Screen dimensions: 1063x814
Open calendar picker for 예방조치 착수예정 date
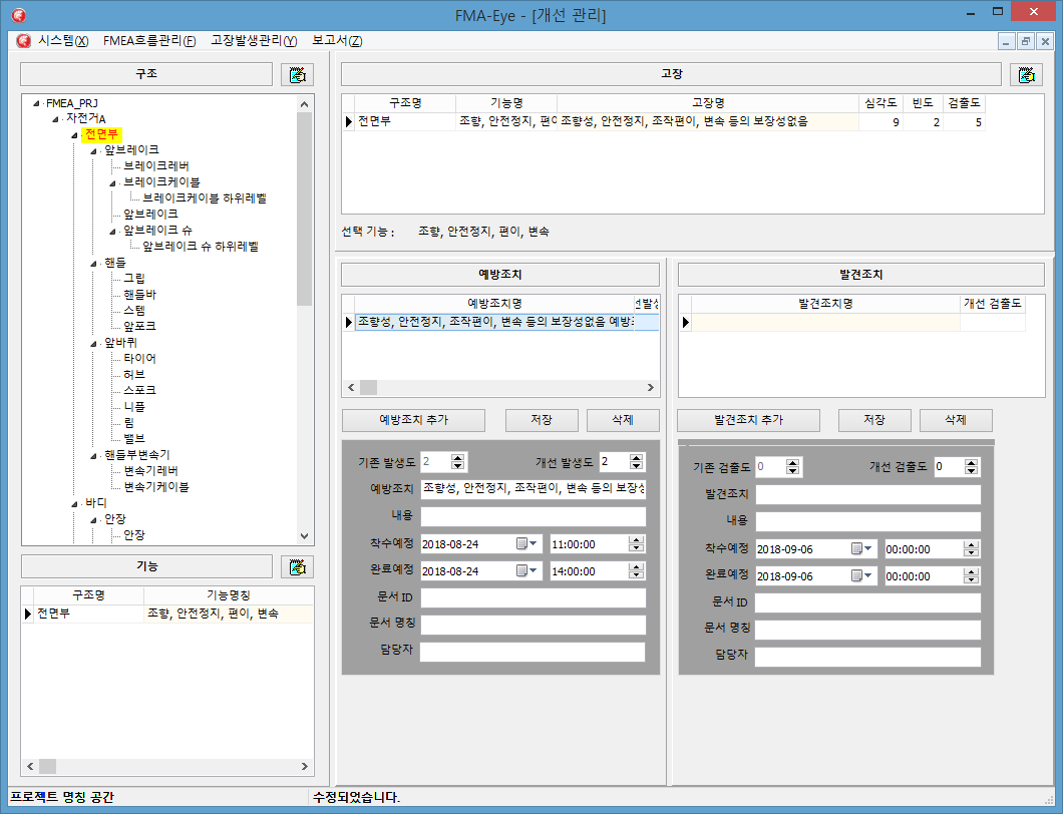(x=527, y=544)
